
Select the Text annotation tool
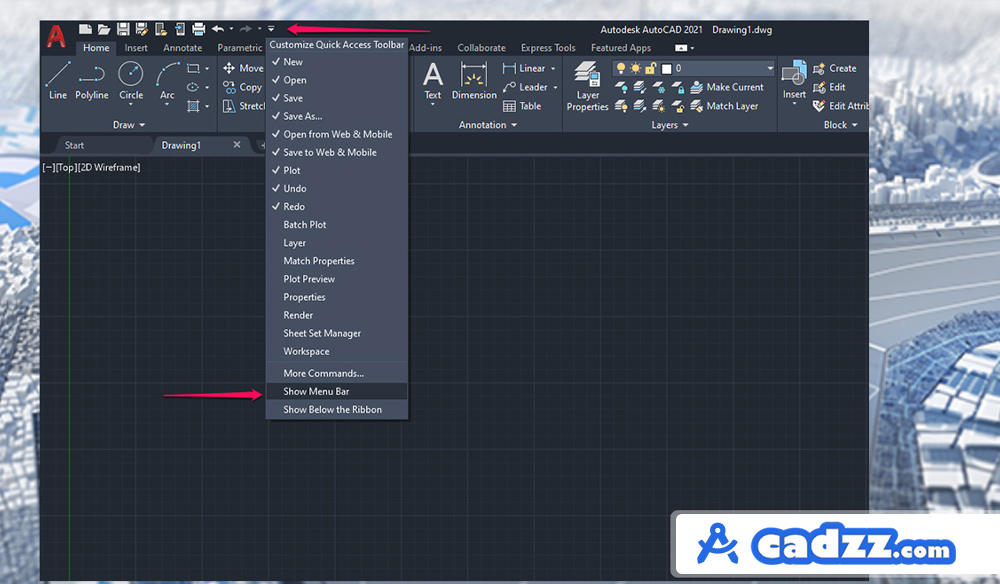tap(433, 80)
